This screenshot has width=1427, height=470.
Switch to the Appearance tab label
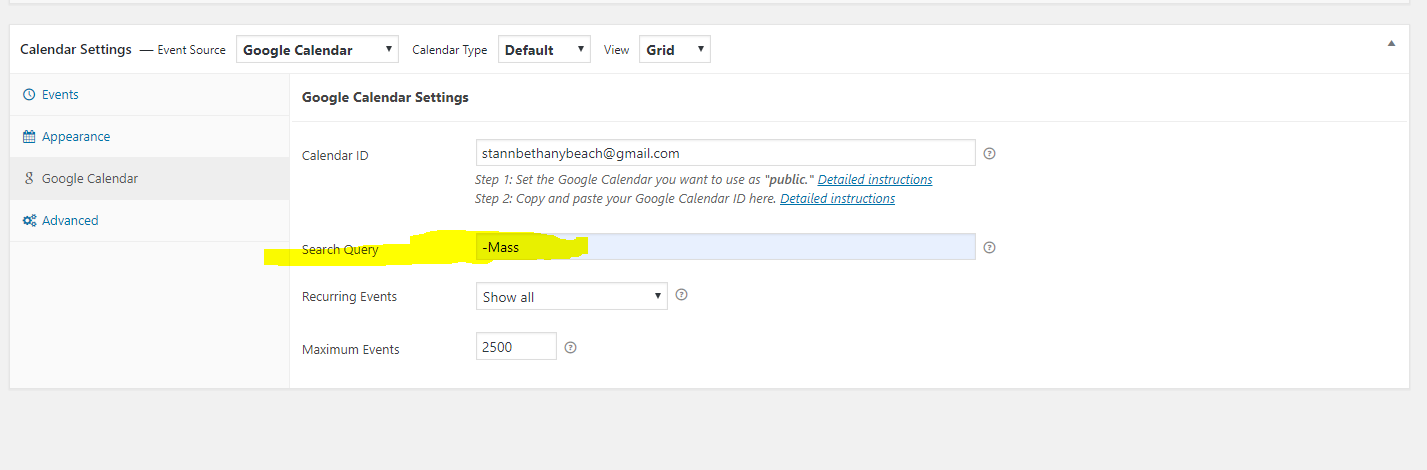pyautogui.click(x=76, y=137)
